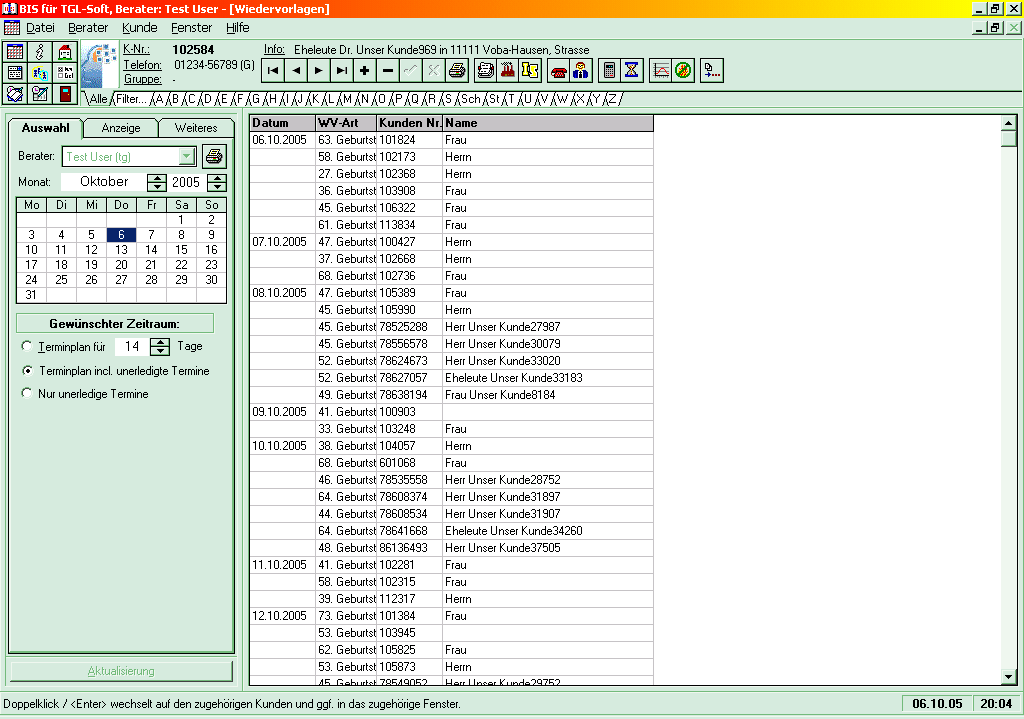Select the Auswahl tab

(45, 128)
